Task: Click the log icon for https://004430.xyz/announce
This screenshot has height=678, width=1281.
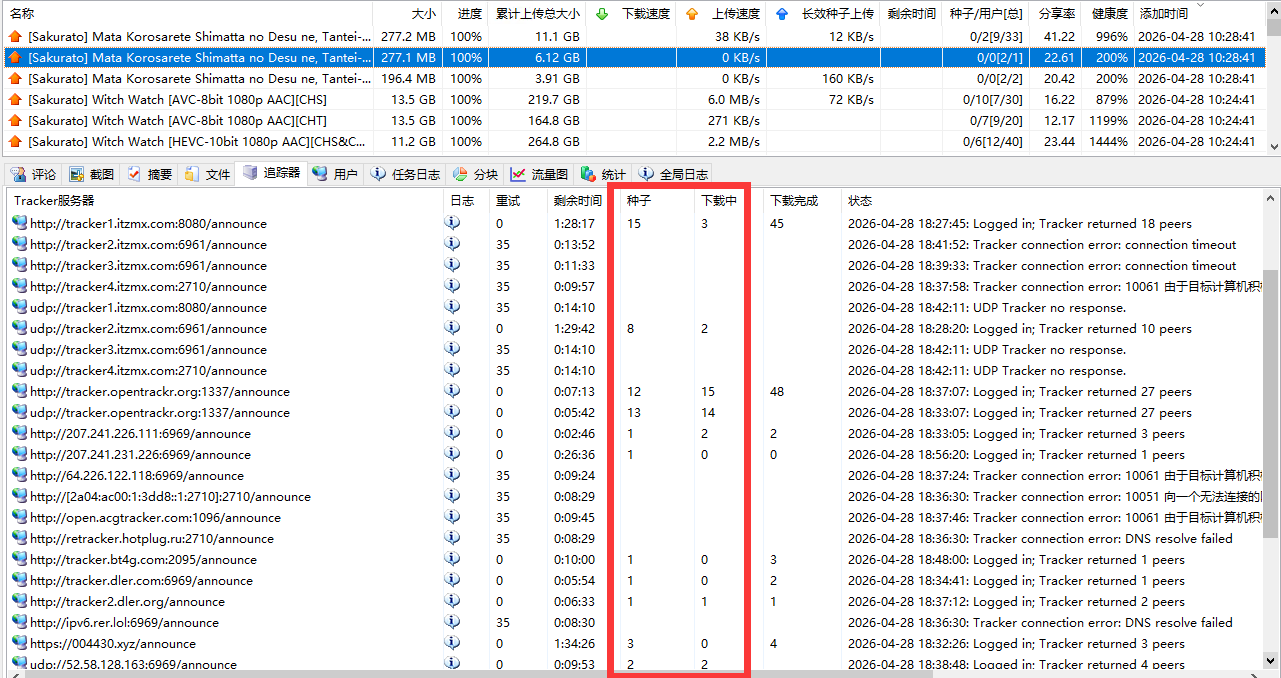Action: 452,643
